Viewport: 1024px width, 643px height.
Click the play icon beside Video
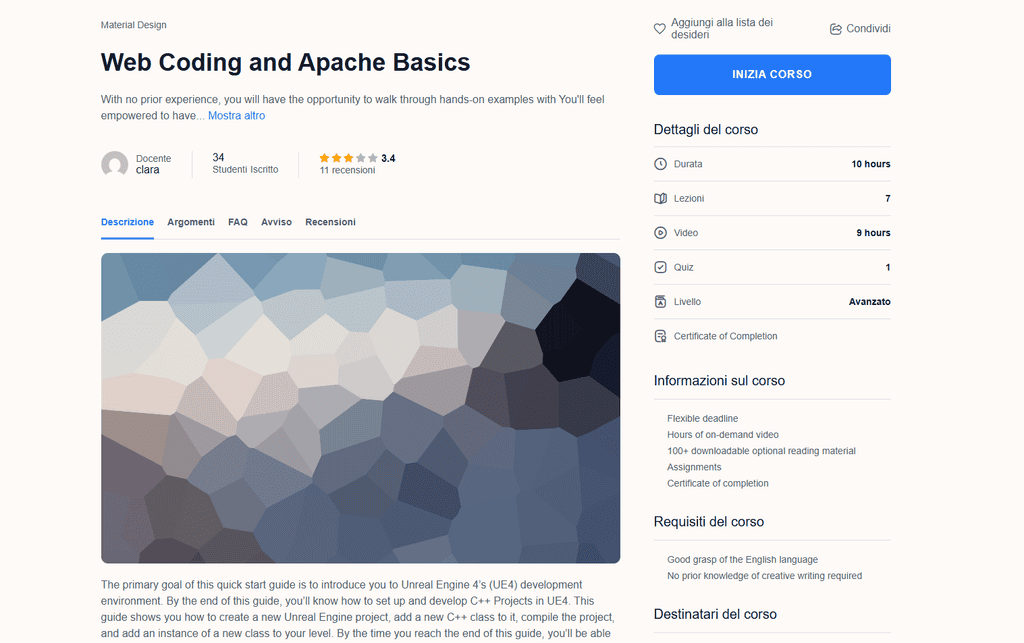pyautogui.click(x=660, y=233)
